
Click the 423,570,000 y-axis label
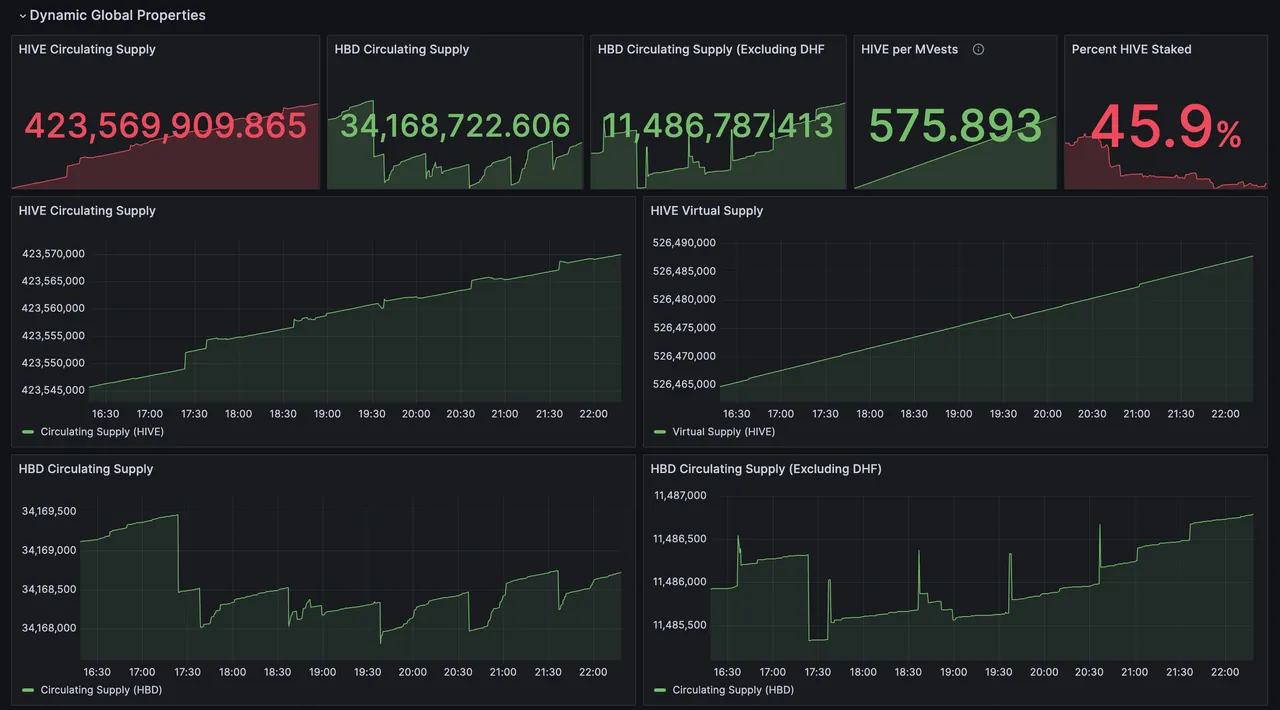point(53,254)
